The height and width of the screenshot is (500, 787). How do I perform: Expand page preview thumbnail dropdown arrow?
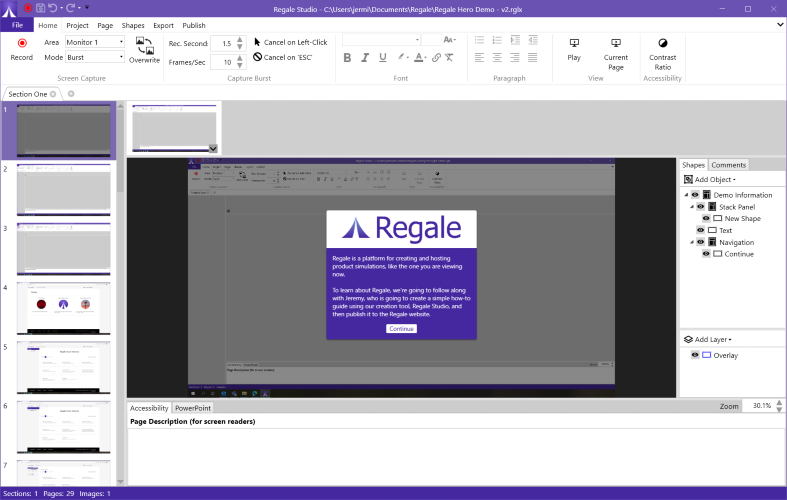click(x=213, y=149)
